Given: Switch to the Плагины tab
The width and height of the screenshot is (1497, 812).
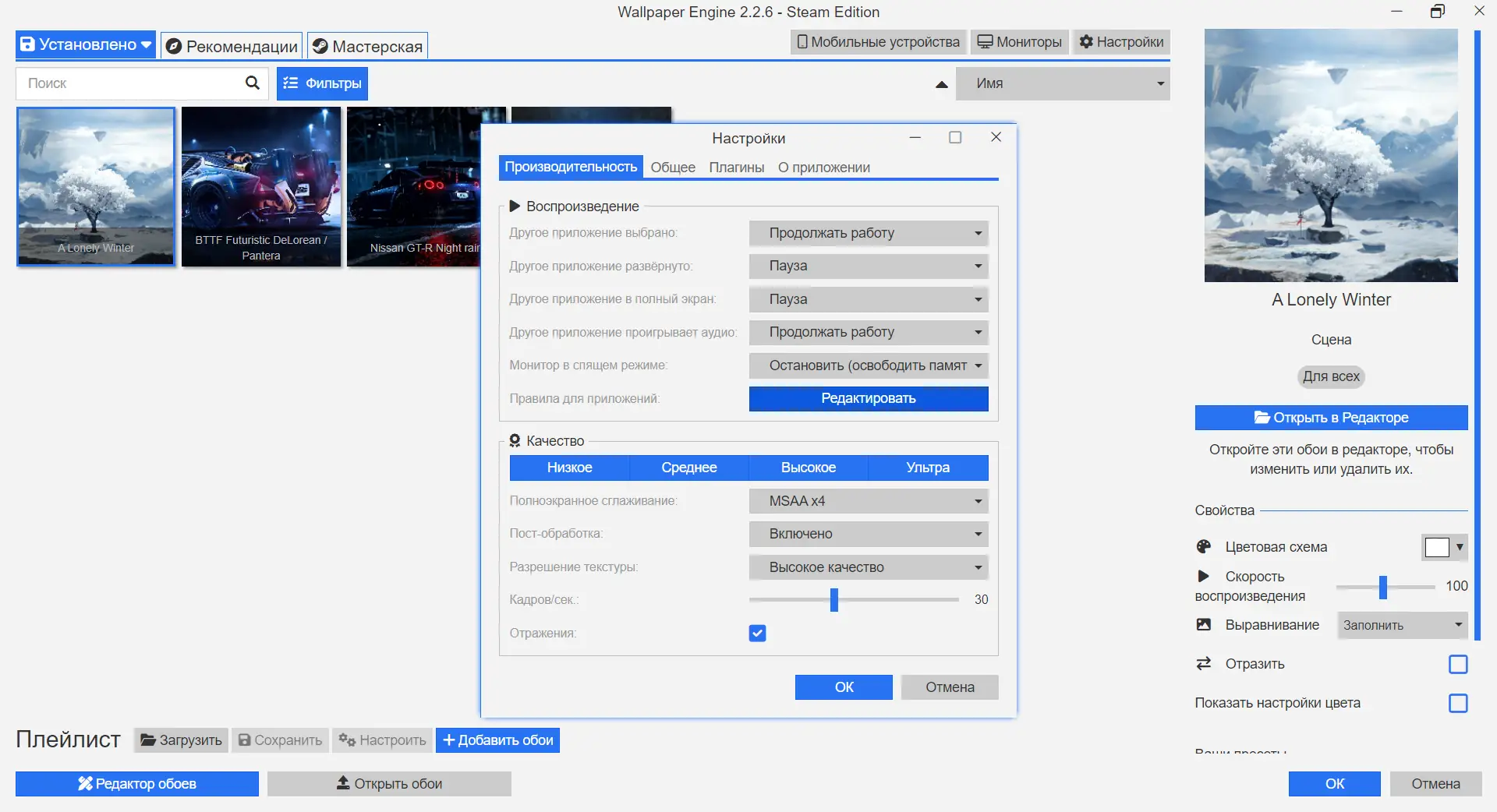Looking at the screenshot, I should [x=737, y=168].
